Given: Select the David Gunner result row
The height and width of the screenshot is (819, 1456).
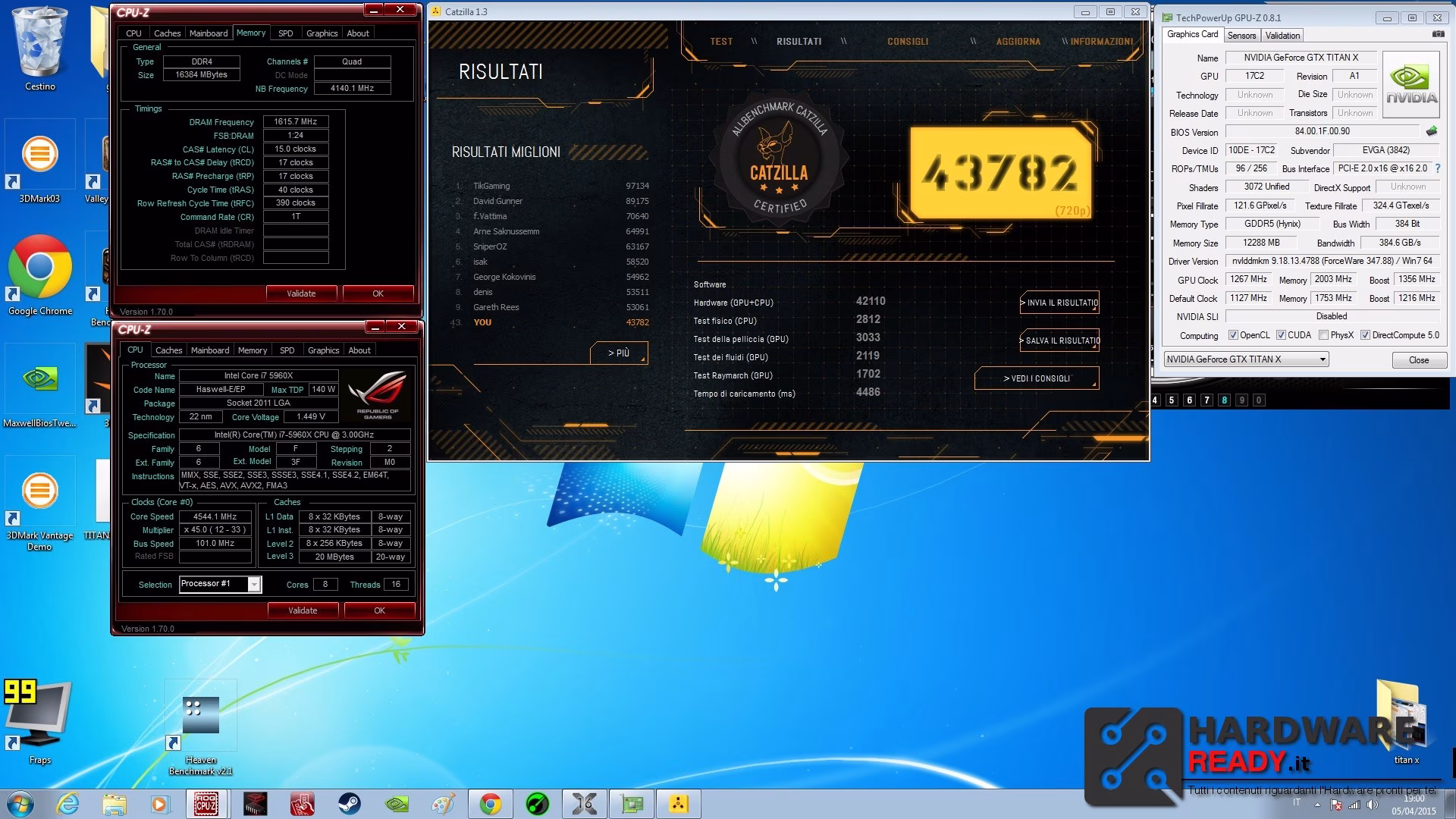Looking at the screenshot, I should [551, 201].
